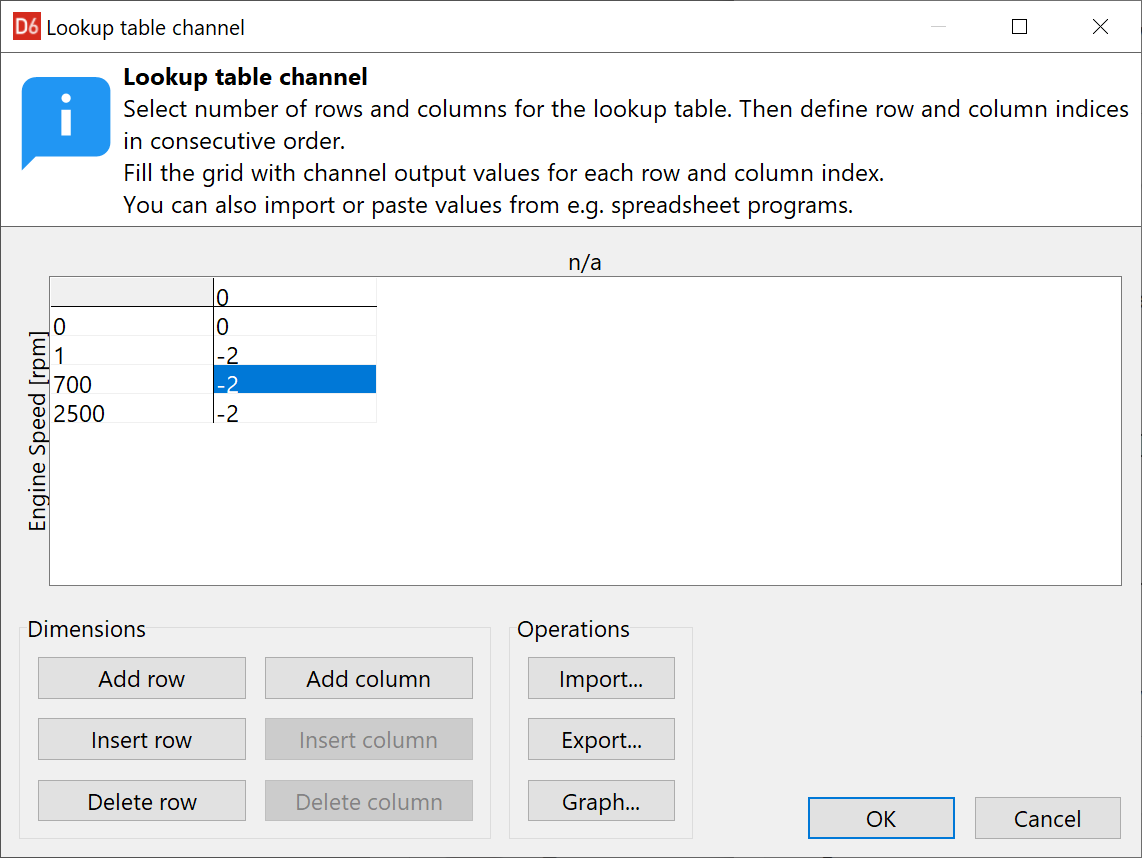Screen dimensions: 1142x858
Task: Select the -2 value in row 1
Action: (x=295, y=350)
